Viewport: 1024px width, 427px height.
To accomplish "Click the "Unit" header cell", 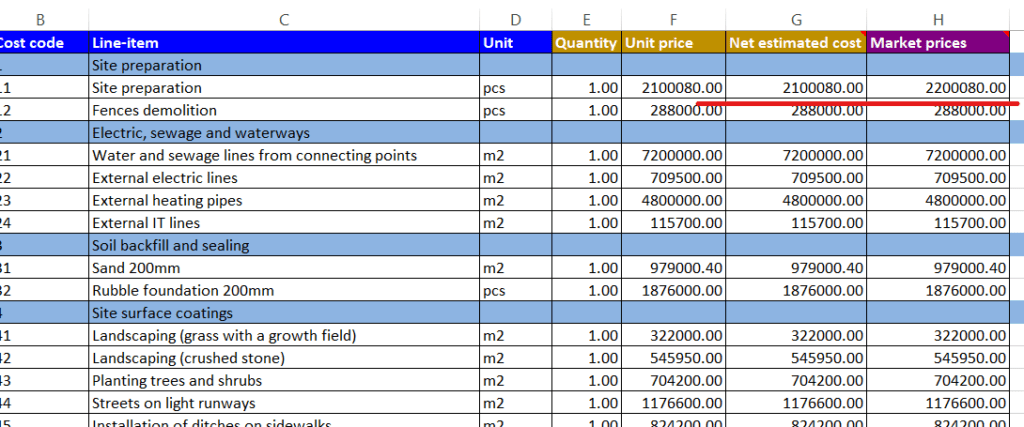I will 516,42.
